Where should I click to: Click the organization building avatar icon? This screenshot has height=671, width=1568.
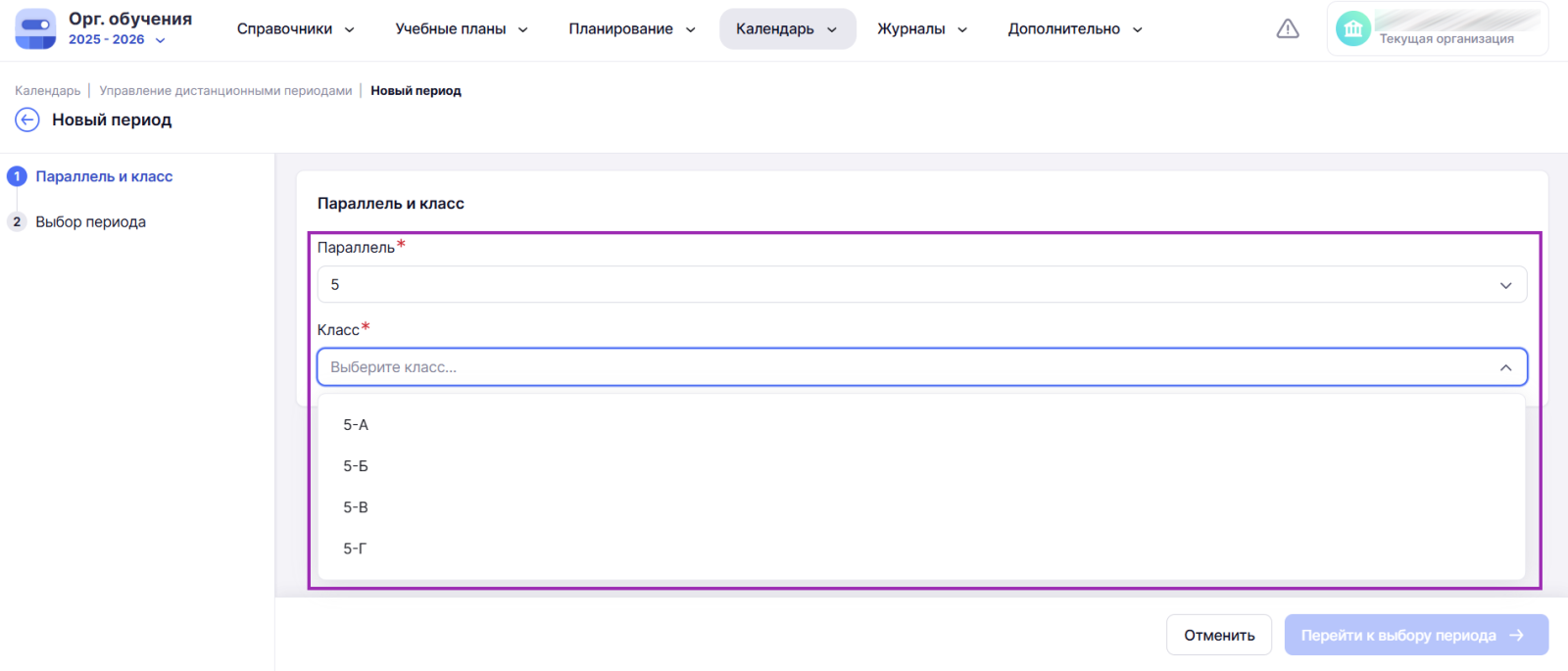(x=1353, y=29)
